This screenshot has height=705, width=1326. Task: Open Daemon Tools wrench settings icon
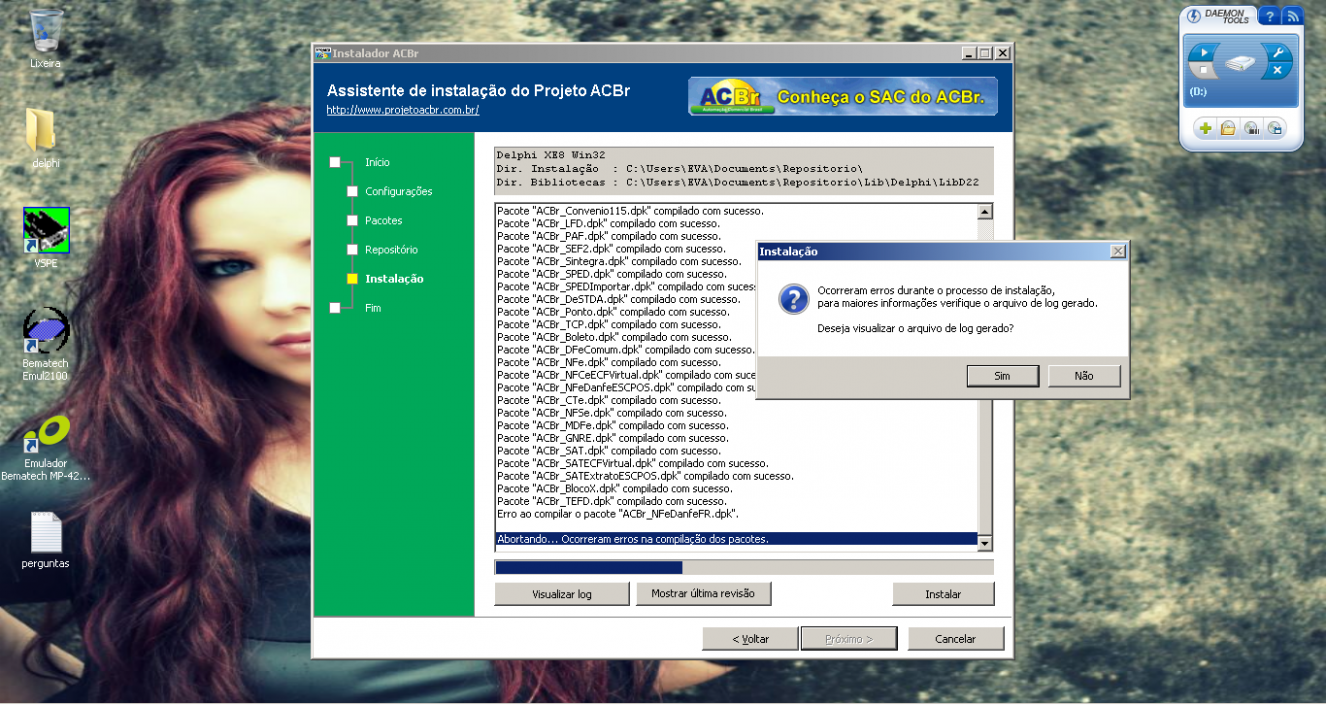click(1276, 52)
